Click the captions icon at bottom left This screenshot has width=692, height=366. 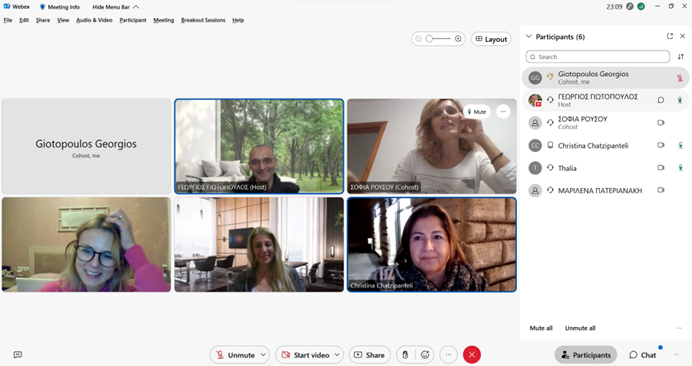coord(18,355)
